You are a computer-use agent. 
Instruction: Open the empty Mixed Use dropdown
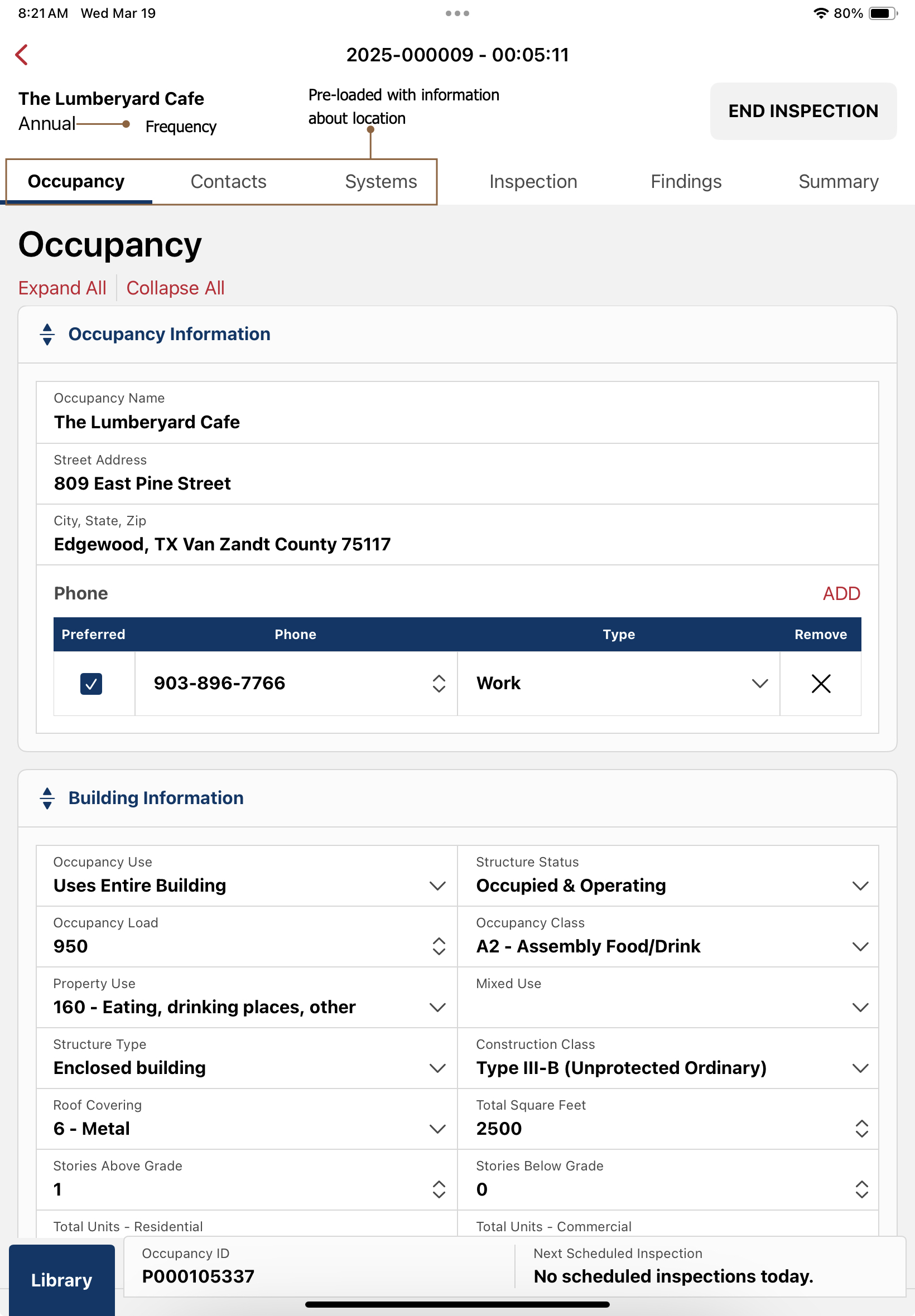[x=668, y=998]
